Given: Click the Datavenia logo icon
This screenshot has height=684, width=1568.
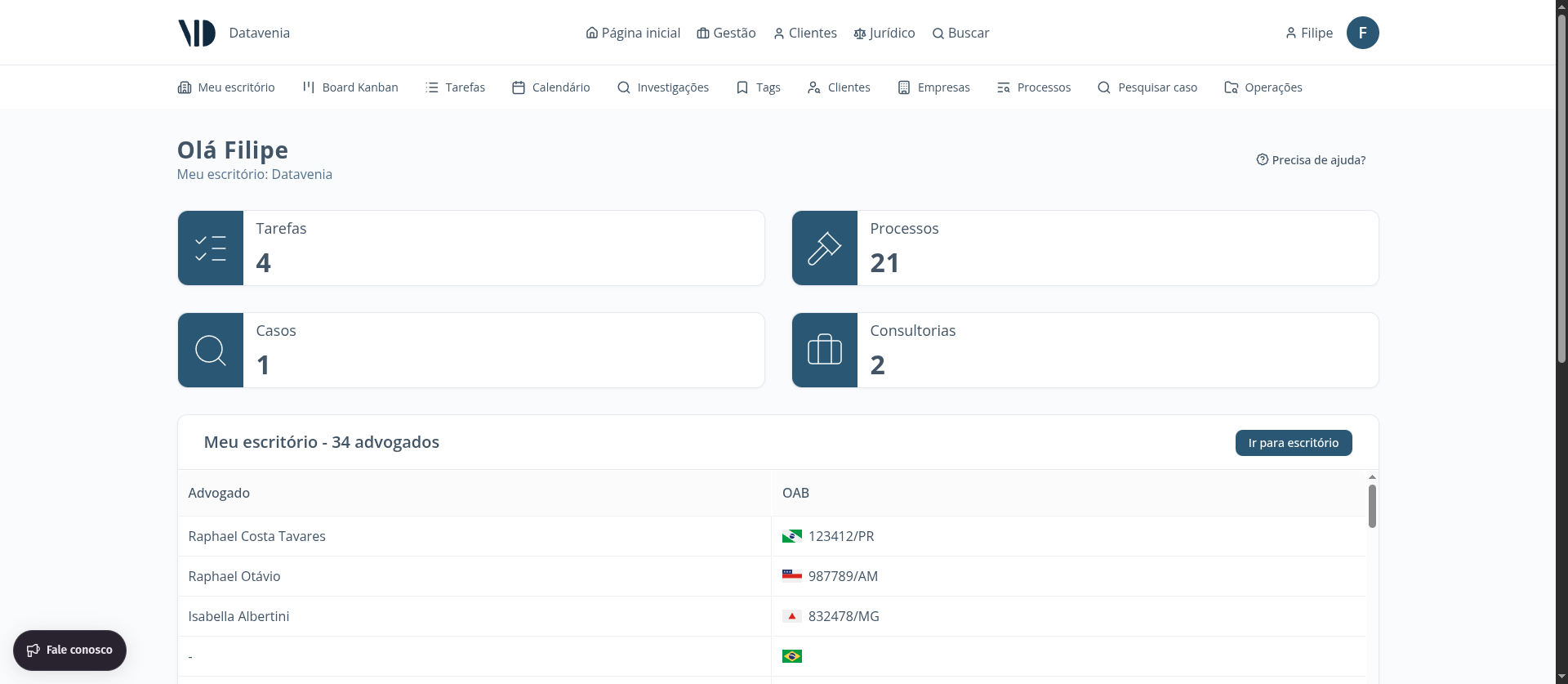Looking at the screenshot, I should pos(197,33).
